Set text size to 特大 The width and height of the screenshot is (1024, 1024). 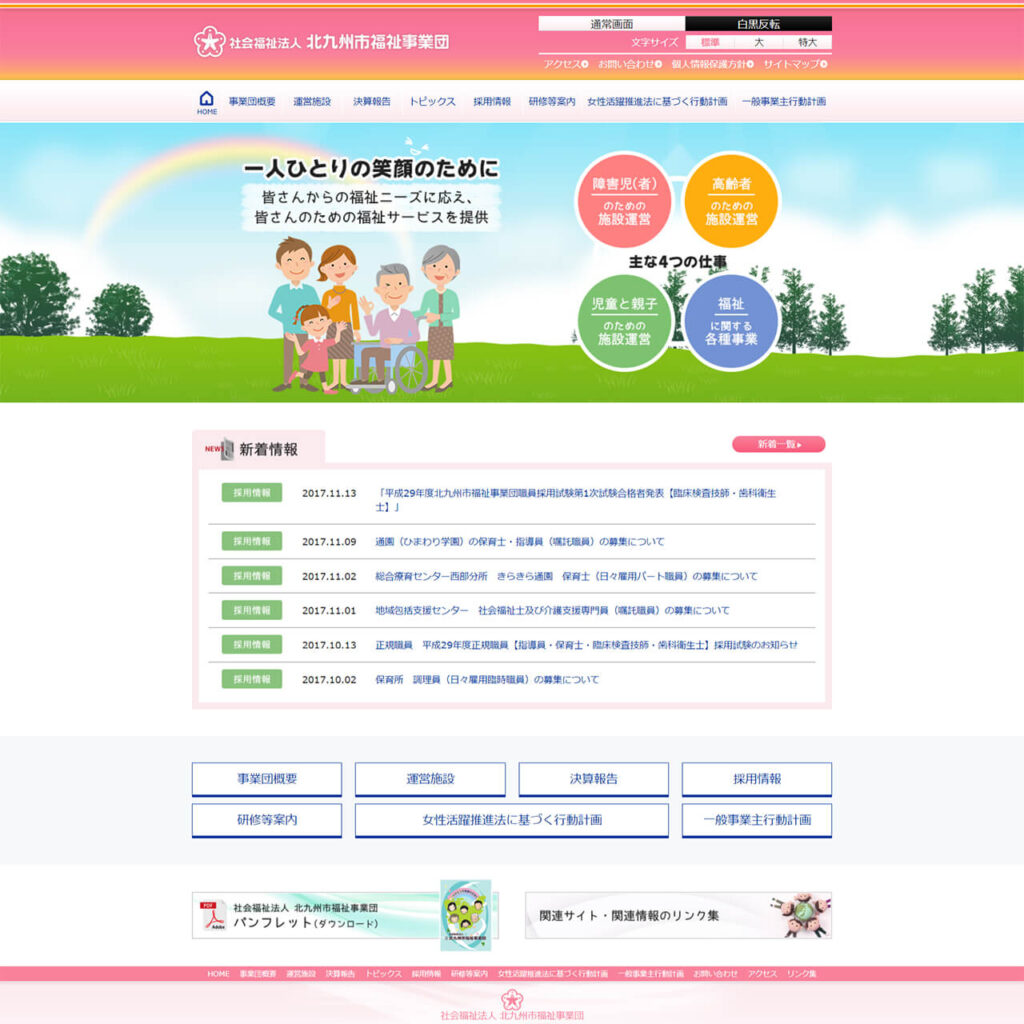click(807, 42)
